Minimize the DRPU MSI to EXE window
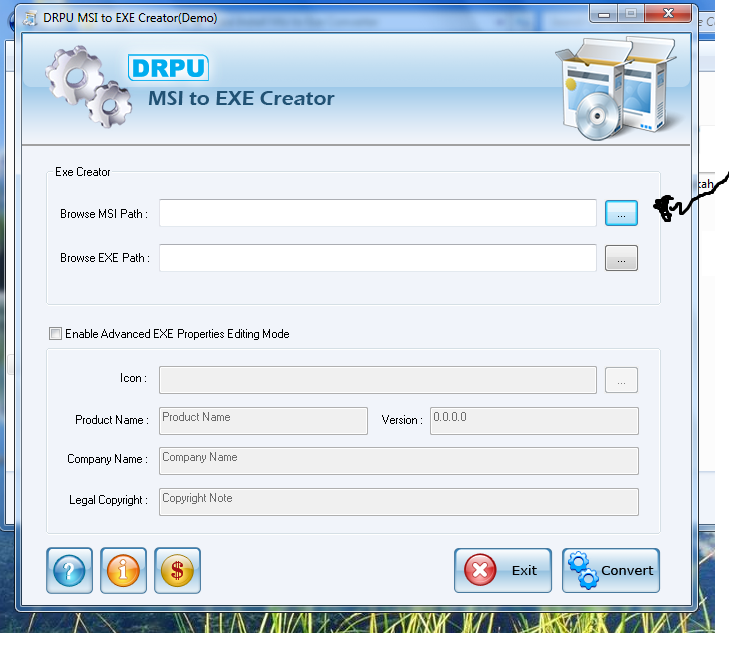 [603, 14]
